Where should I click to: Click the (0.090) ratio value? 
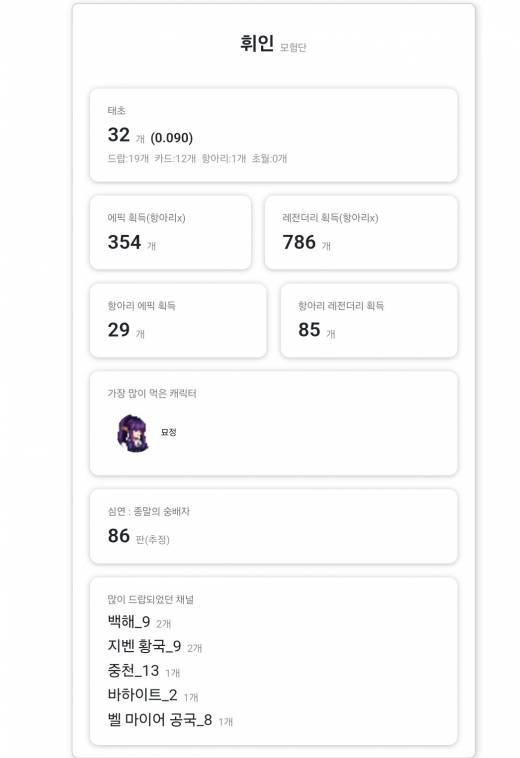(x=172, y=138)
